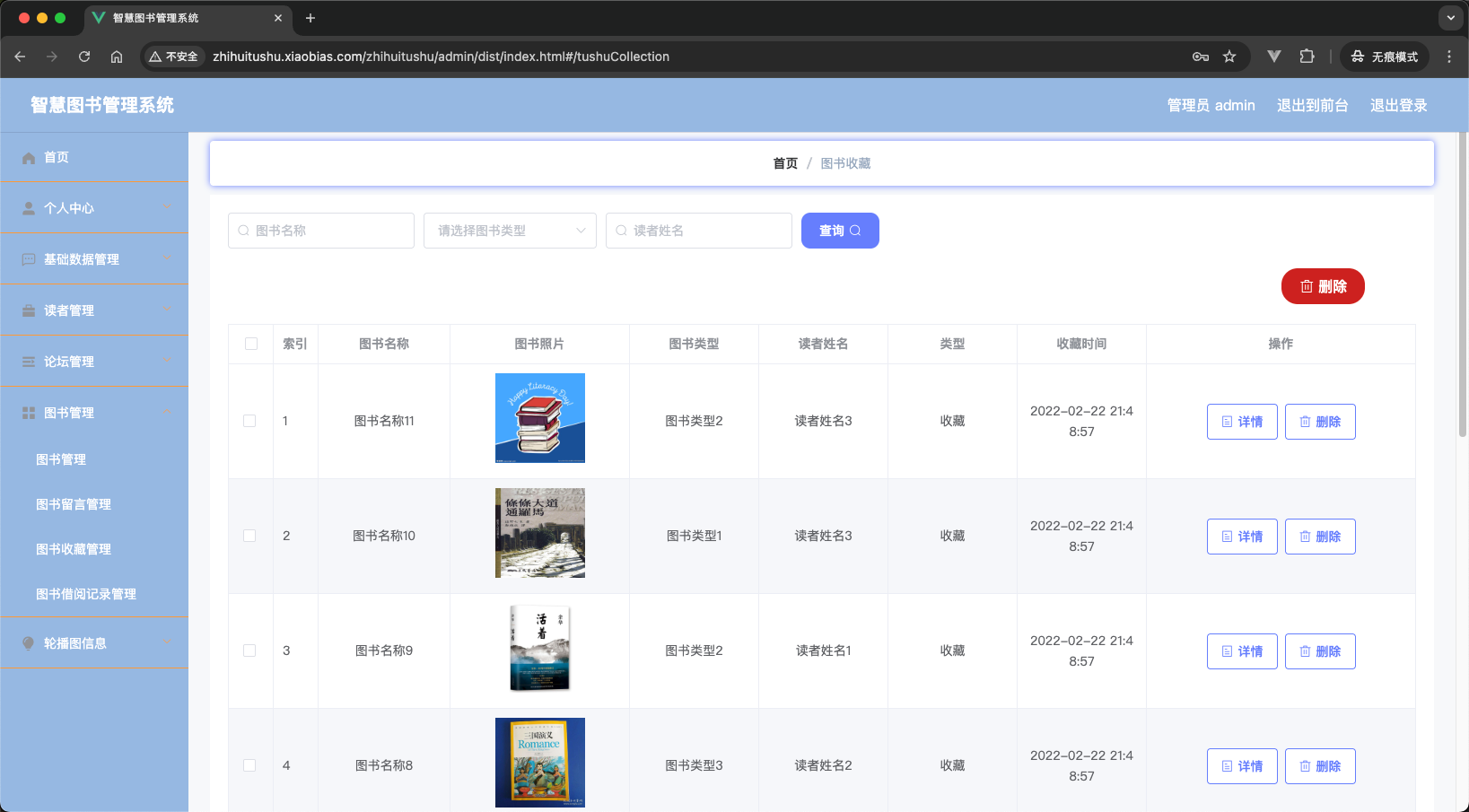Click the list icon beside 论坛管理

29,362
